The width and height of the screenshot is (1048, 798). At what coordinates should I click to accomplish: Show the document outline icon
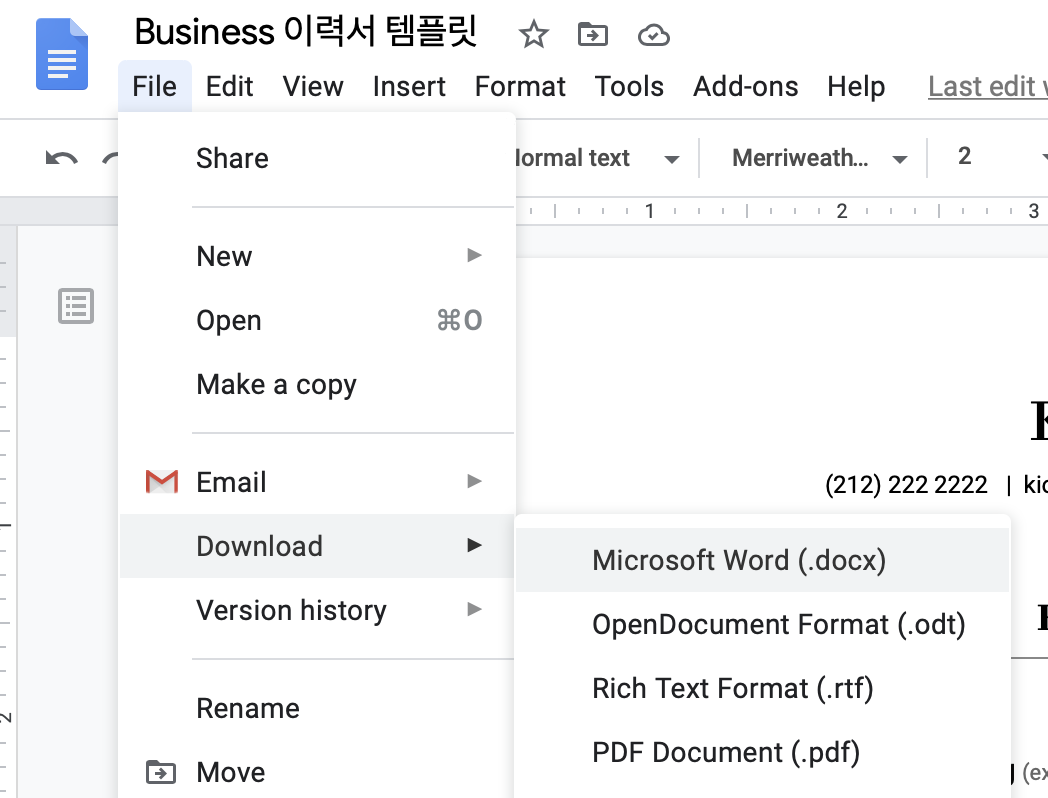pyautogui.click(x=76, y=306)
